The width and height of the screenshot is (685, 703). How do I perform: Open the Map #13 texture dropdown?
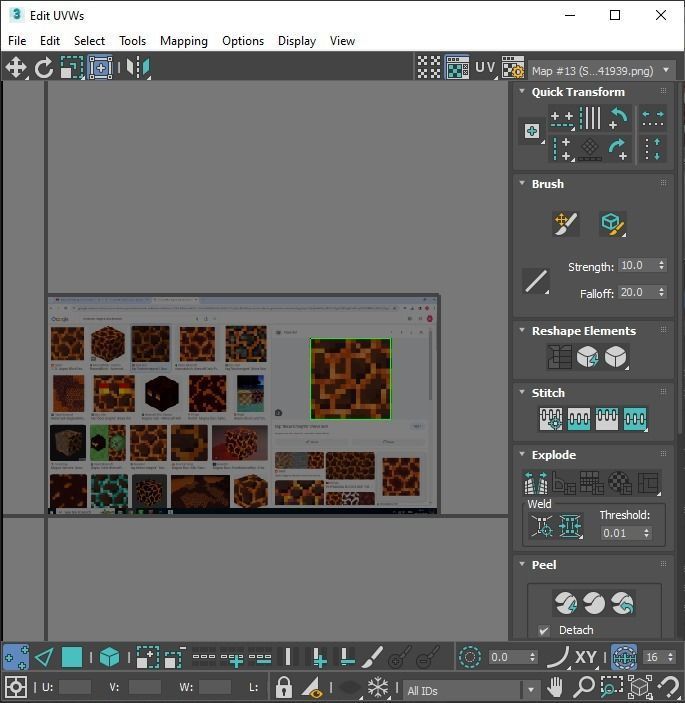[602, 71]
